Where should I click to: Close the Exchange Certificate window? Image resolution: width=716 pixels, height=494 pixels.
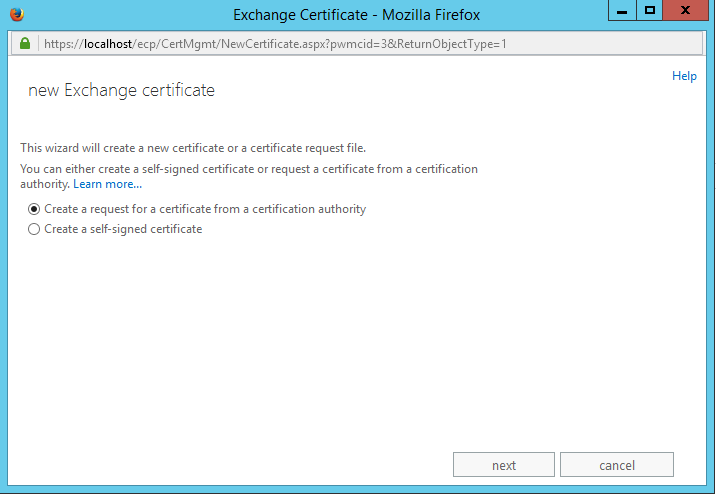click(686, 11)
